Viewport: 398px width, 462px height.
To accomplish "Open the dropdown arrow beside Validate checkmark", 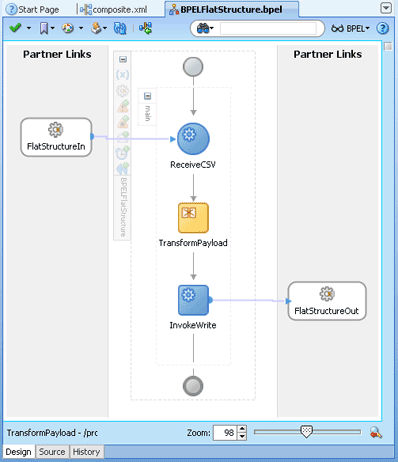I will [x=29, y=28].
